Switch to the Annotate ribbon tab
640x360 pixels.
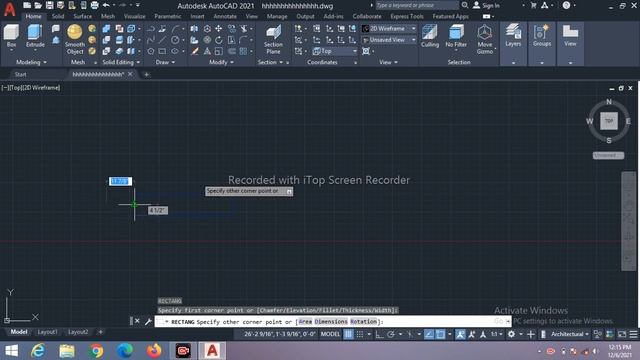[225, 16]
